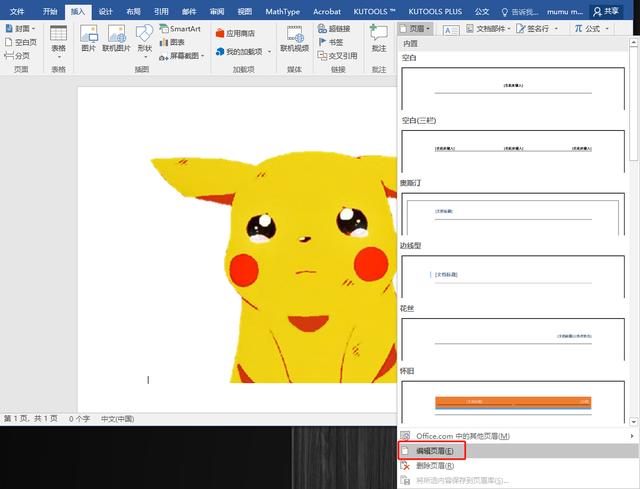This screenshot has width=640, height=489.
Task: Click the gallery scrollbar up arrow
Action: pos(633,42)
